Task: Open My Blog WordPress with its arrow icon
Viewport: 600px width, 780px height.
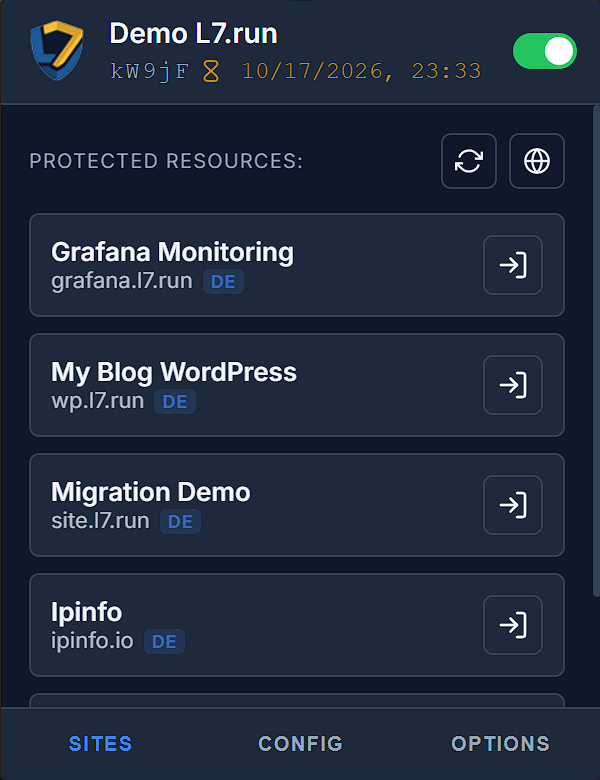Action: tap(513, 385)
